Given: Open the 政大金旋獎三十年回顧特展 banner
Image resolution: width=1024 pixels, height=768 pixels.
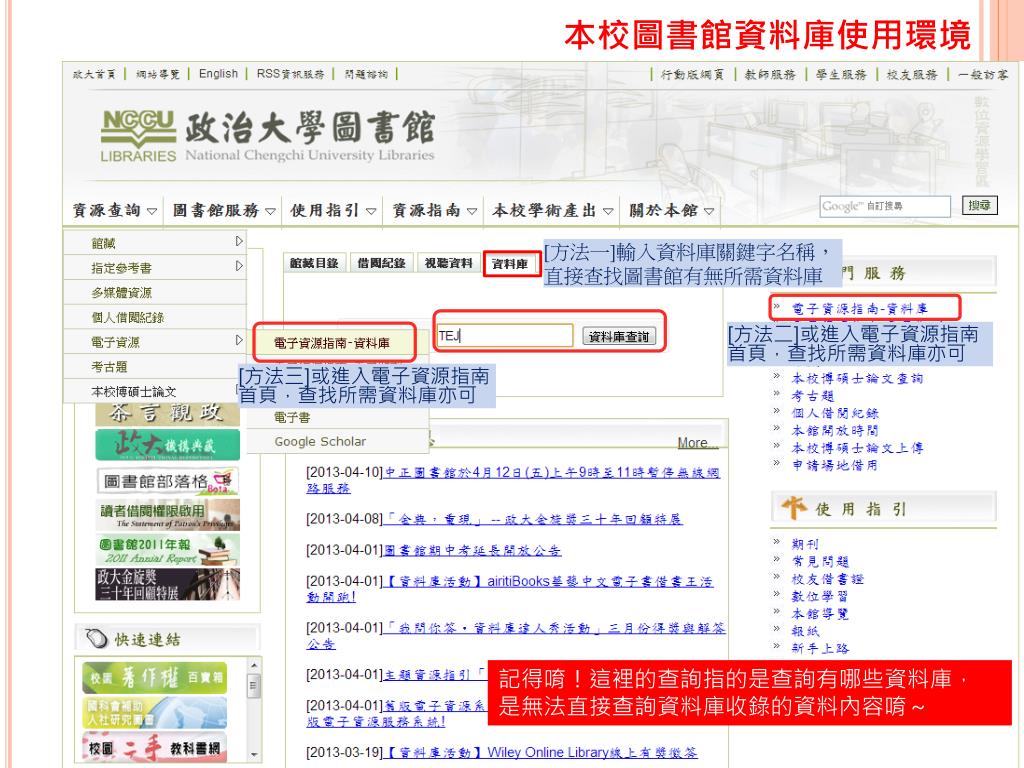Looking at the screenshot, I should tap(167, 584).
